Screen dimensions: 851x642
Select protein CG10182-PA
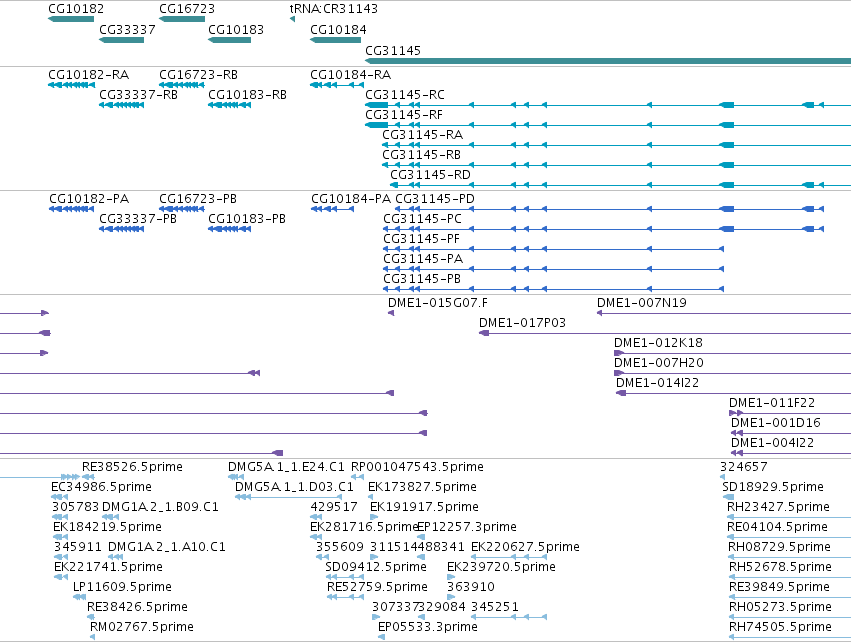tap(71, 209)
